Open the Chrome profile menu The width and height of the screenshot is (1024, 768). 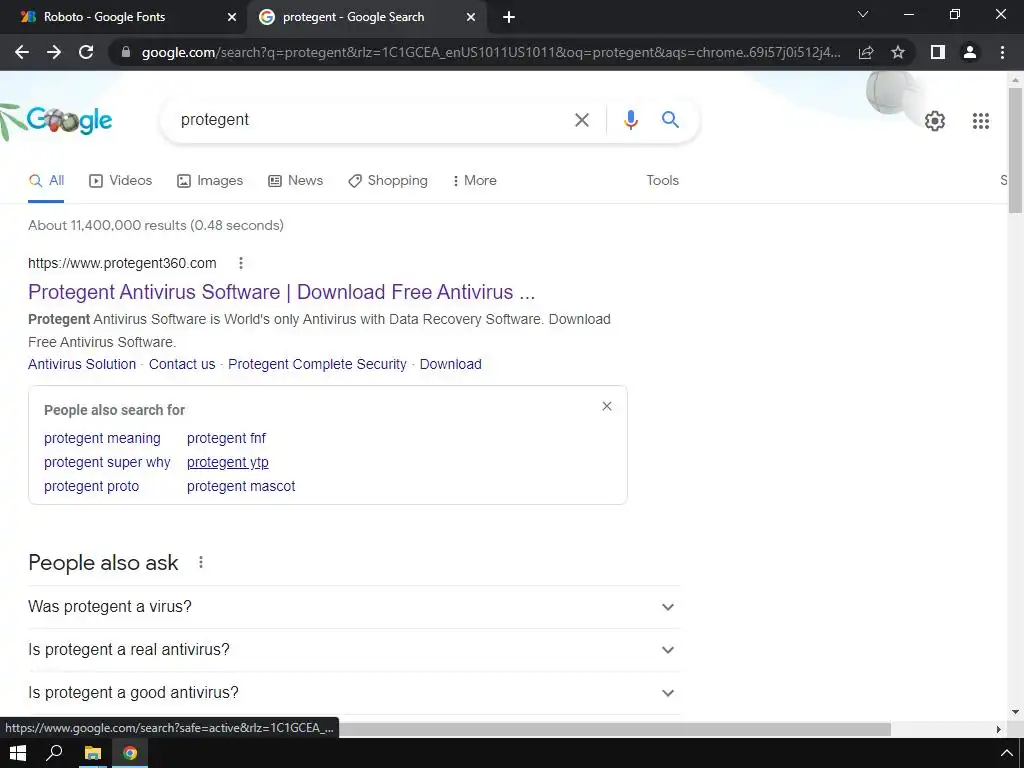pyautogui.click(x=970, y=52)
